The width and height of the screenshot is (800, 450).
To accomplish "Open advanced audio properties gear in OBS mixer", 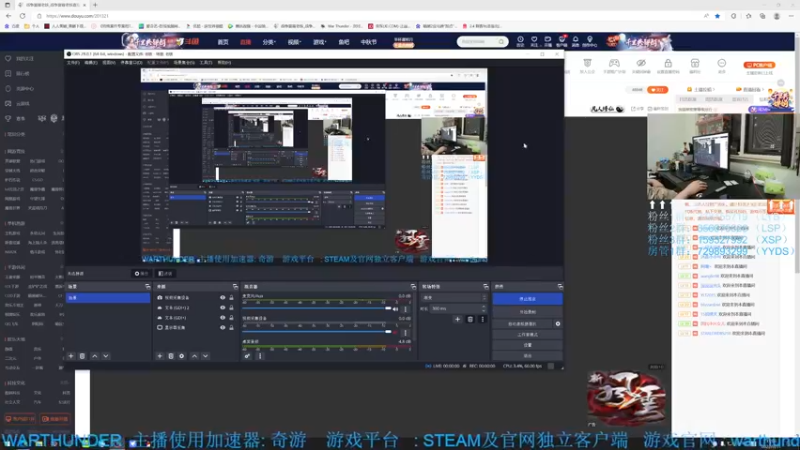I will pyautogui.click(x=247, y=356).
